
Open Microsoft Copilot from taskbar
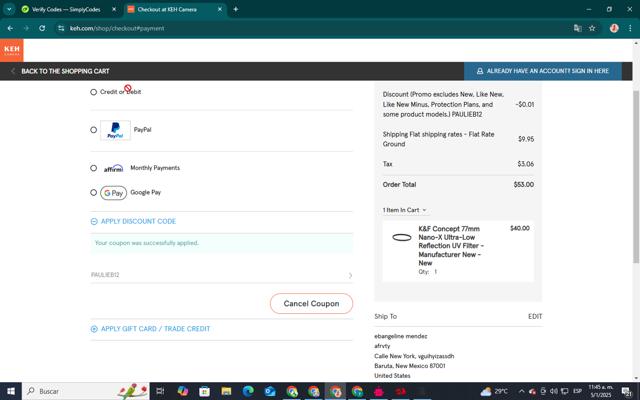pyautogui.click(x=182, y=391)
